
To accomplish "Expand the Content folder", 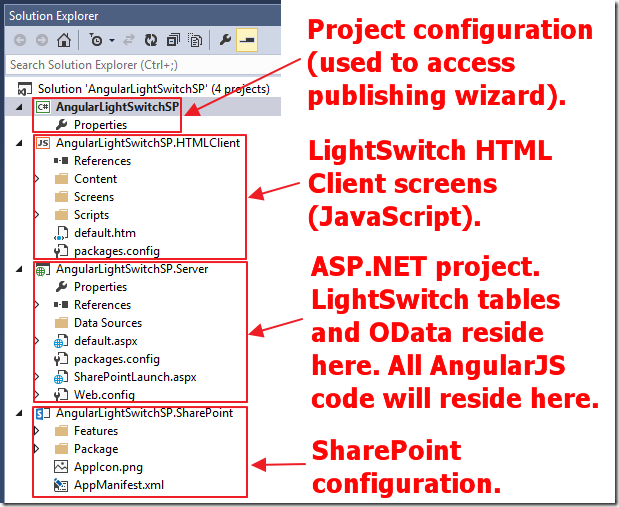I will [37, 179].
